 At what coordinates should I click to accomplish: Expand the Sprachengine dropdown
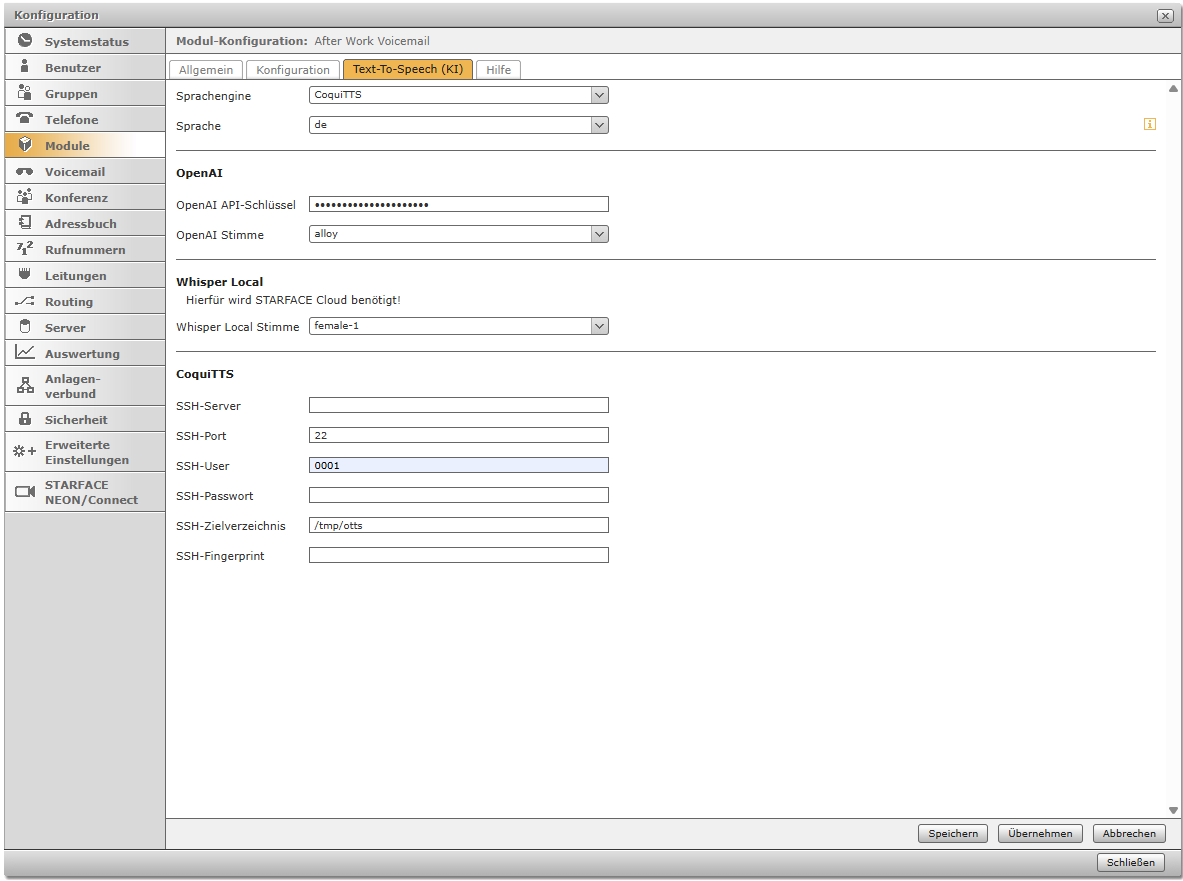[x=599, y=95]
